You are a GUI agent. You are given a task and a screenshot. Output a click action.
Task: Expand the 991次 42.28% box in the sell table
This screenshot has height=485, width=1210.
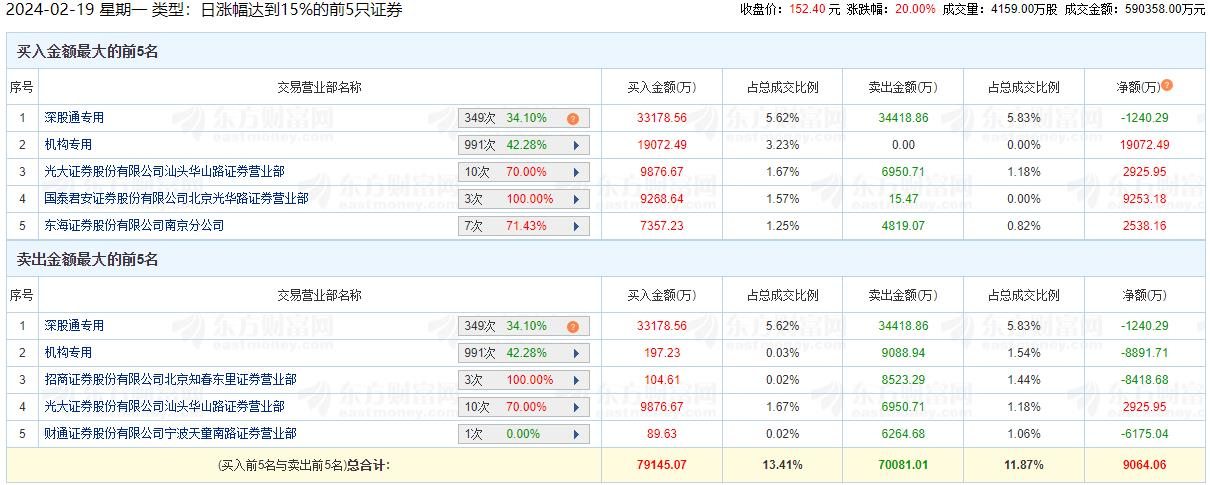(x=524, y=353)
